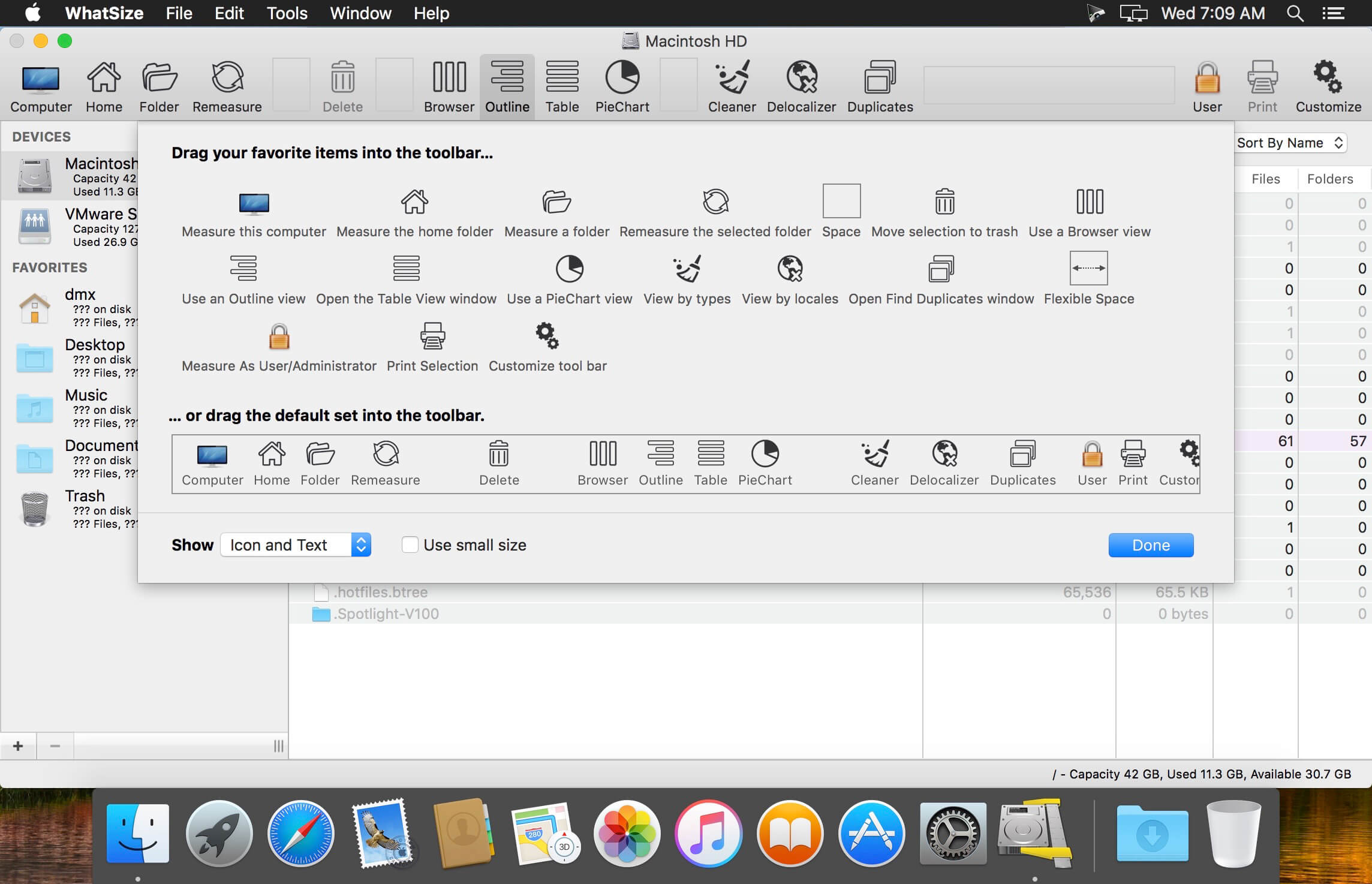The width and height of the screenshot is (1372, 884).
Task: Select Documents in Favorites sidebar
Action: pyautogui.click(x=70, y=458)
